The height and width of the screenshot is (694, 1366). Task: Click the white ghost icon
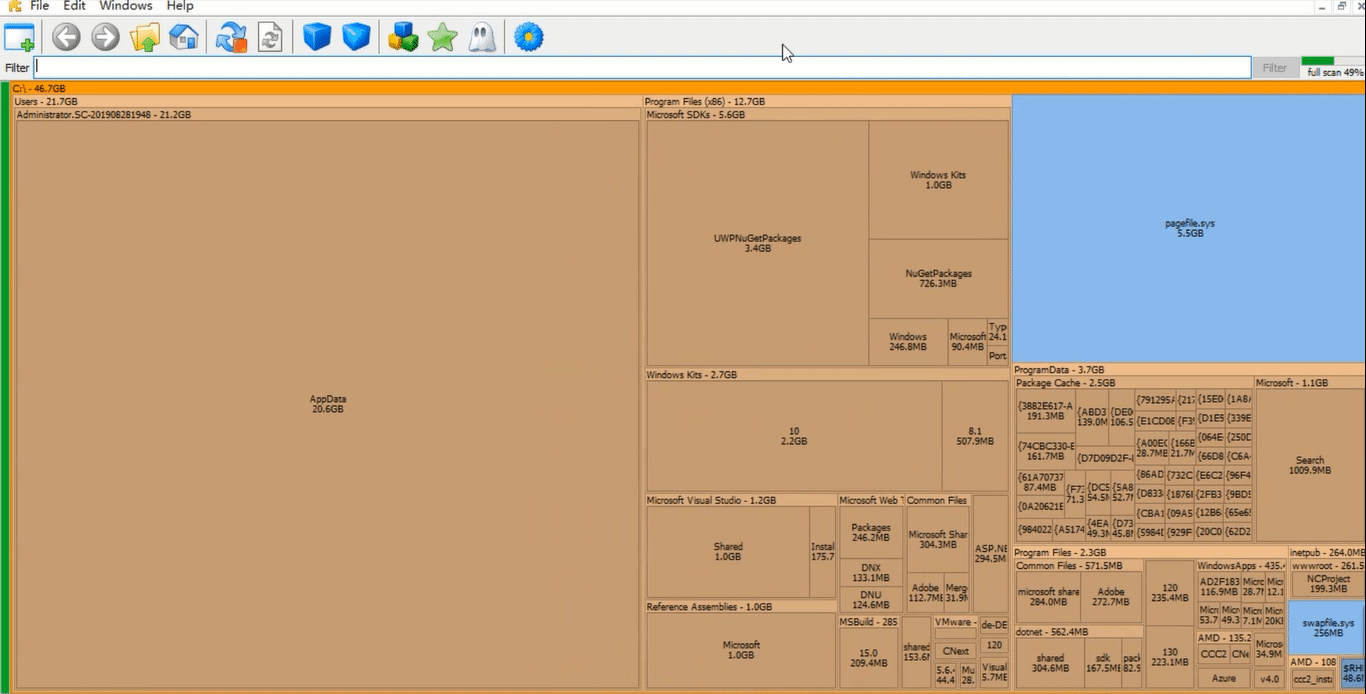pos(481,38)
